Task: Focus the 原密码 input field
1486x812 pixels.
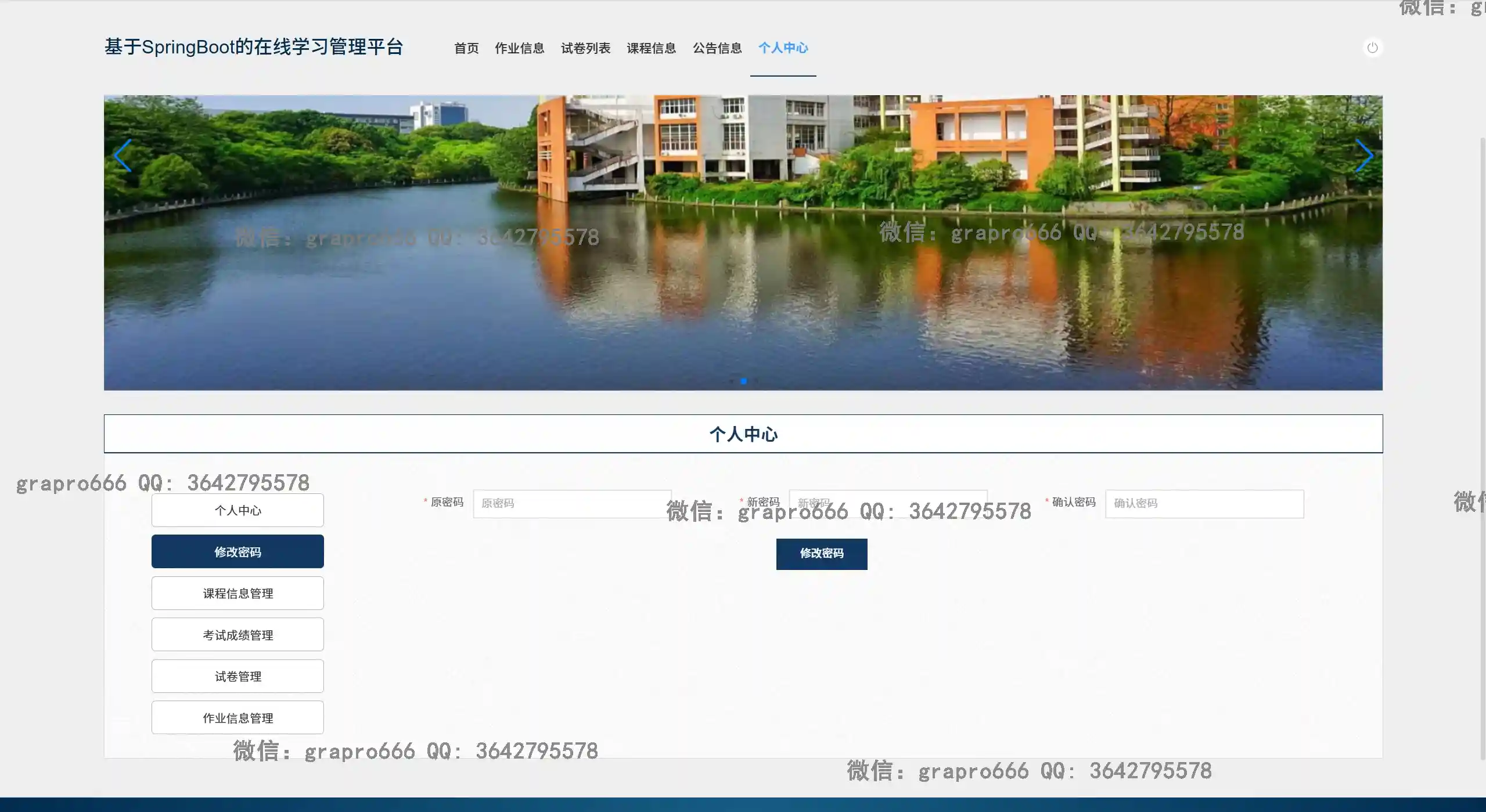Action: 572,504
